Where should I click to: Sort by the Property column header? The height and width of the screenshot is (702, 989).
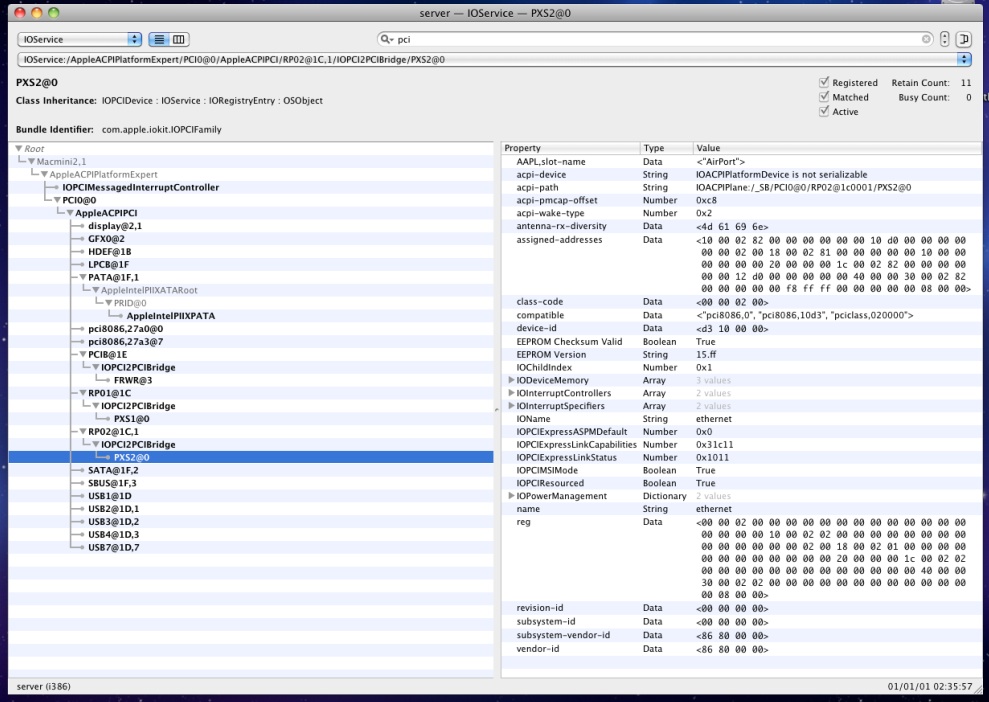coord(571,148)
